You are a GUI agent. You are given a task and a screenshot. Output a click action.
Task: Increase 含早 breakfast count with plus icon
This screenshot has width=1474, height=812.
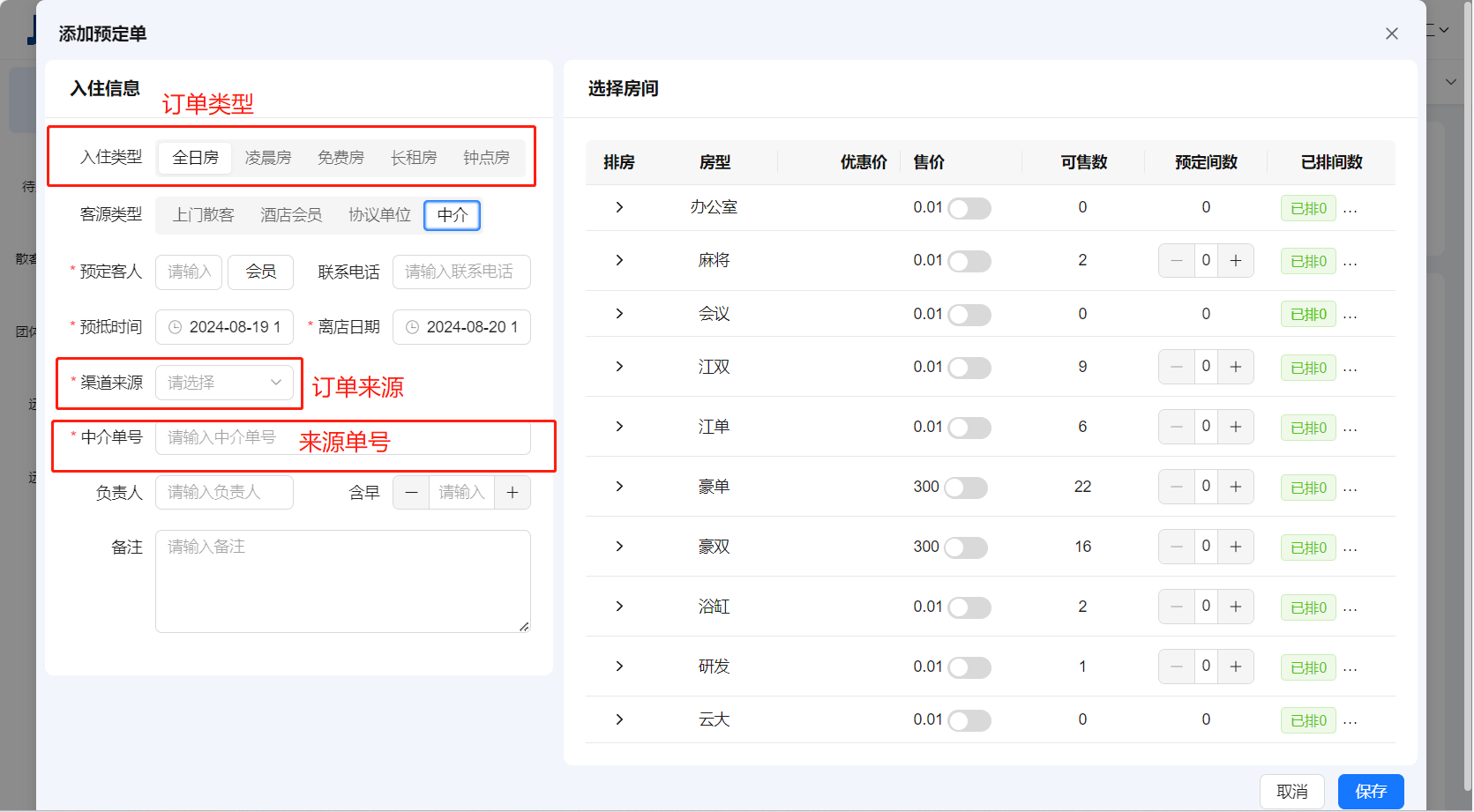click(x=513, y=493)
